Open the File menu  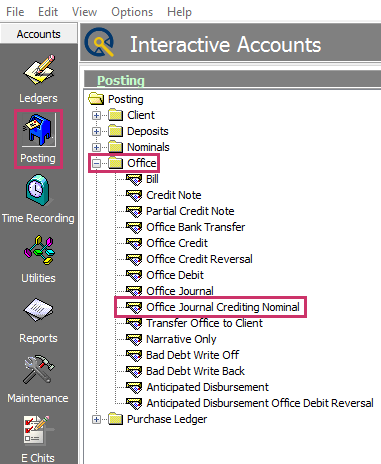(15, 12)
